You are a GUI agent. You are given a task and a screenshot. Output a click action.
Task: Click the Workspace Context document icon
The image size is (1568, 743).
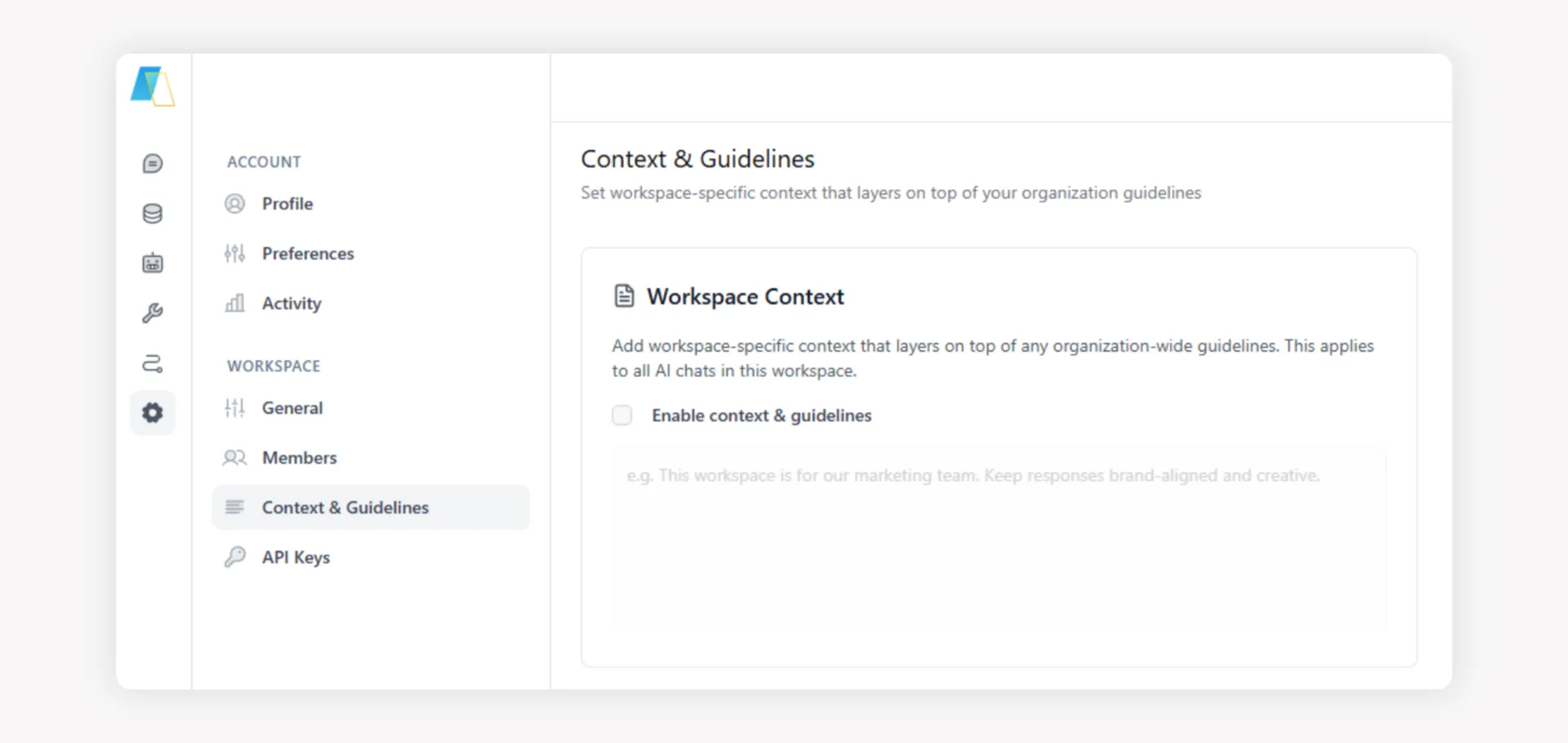coord(624,295)
